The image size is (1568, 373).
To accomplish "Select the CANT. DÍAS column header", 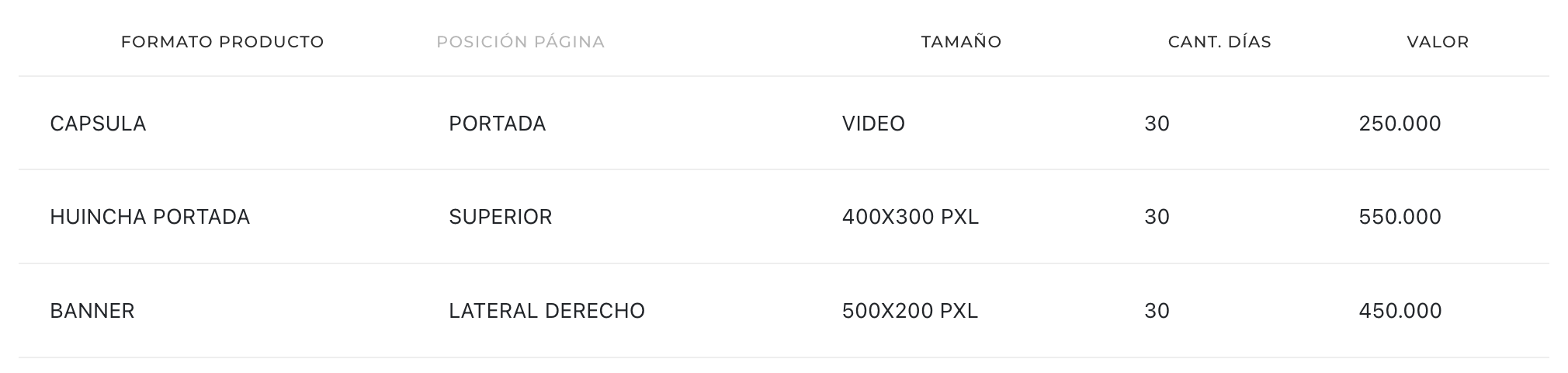I will (1220, 42).
